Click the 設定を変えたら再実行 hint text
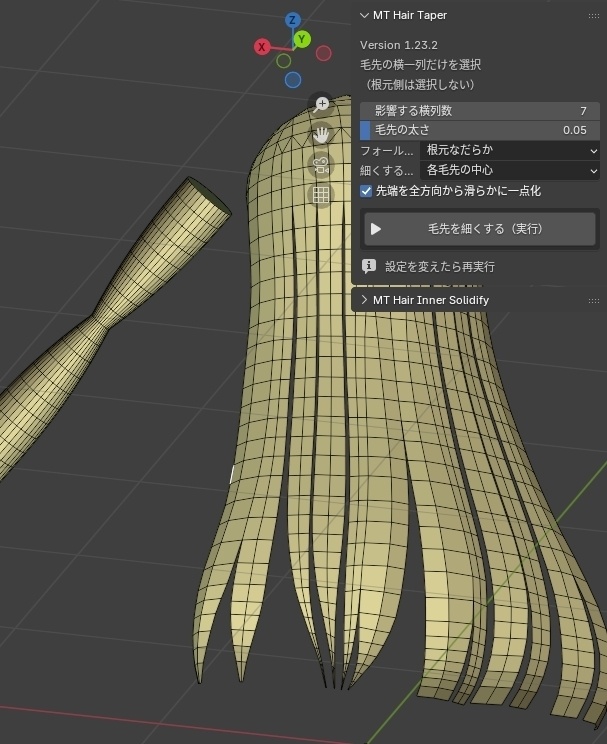 coord(440,267)
